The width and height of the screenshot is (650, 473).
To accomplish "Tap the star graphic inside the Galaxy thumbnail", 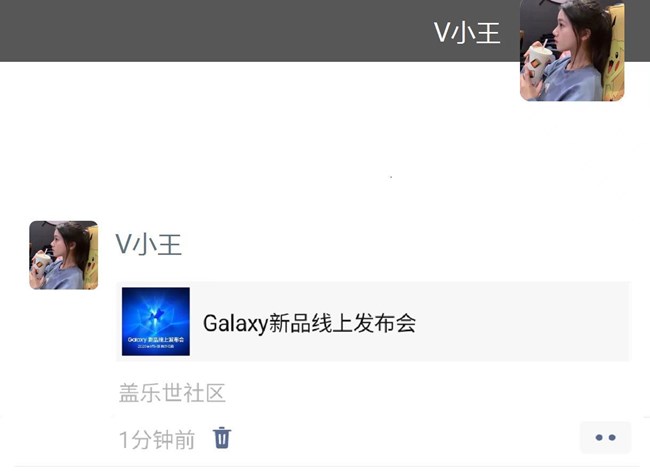I will 156,314.
